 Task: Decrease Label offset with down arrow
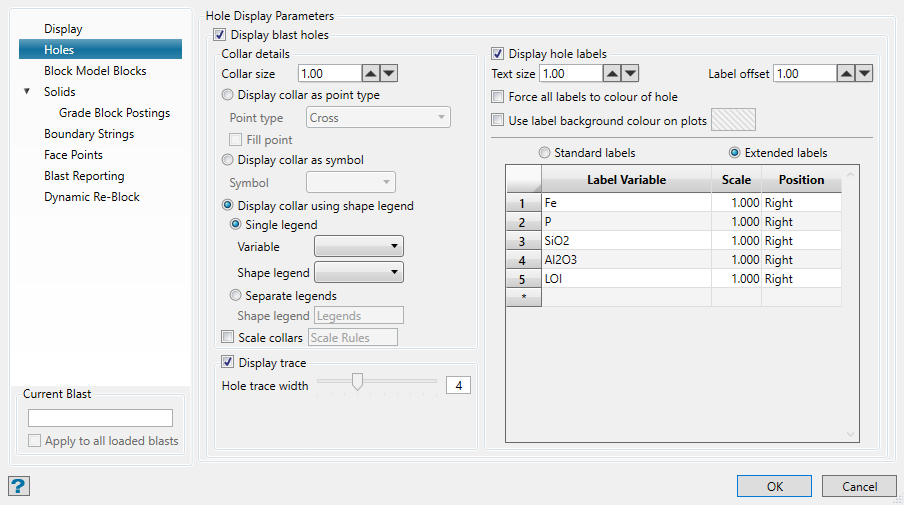coord(865,73)
